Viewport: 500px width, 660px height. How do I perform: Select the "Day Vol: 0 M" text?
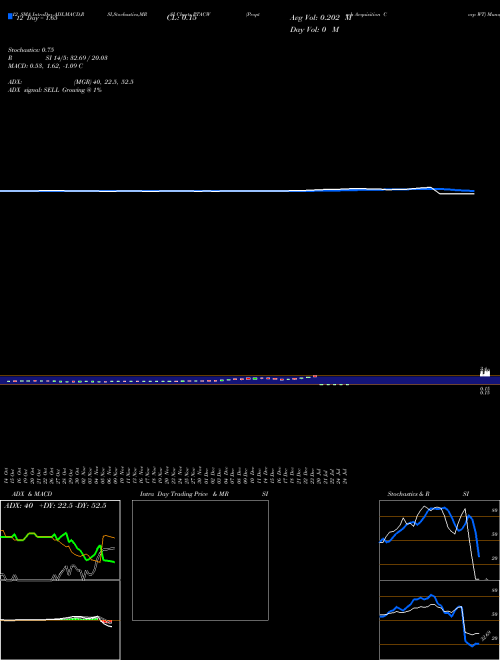point(314,30)
